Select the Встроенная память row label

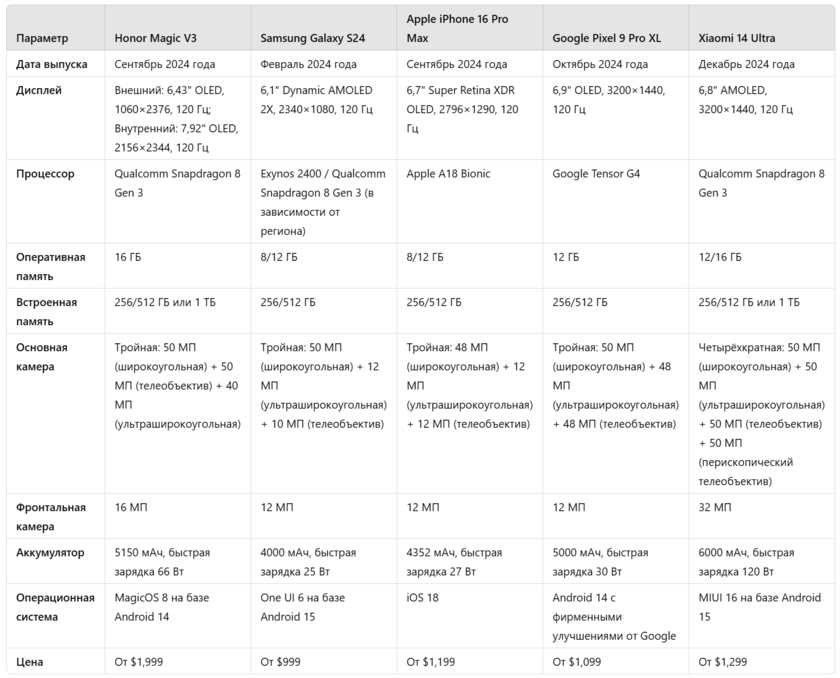click(47, 311)
